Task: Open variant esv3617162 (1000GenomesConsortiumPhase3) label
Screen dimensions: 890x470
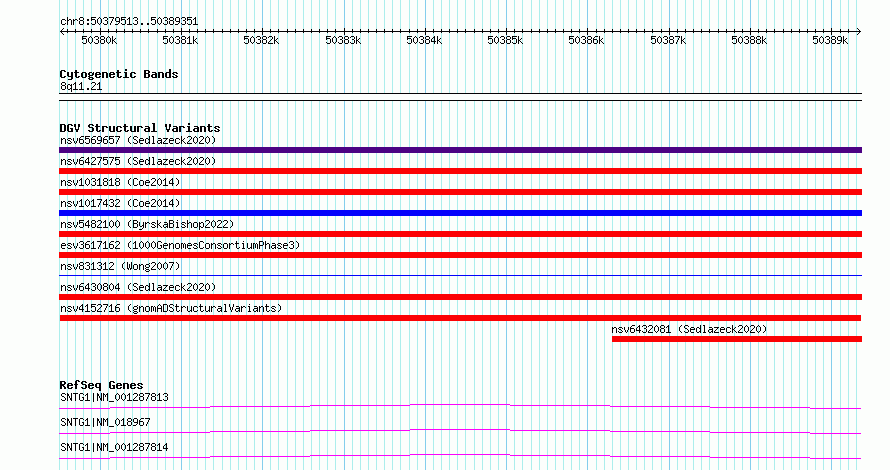Action: (180, 245)
